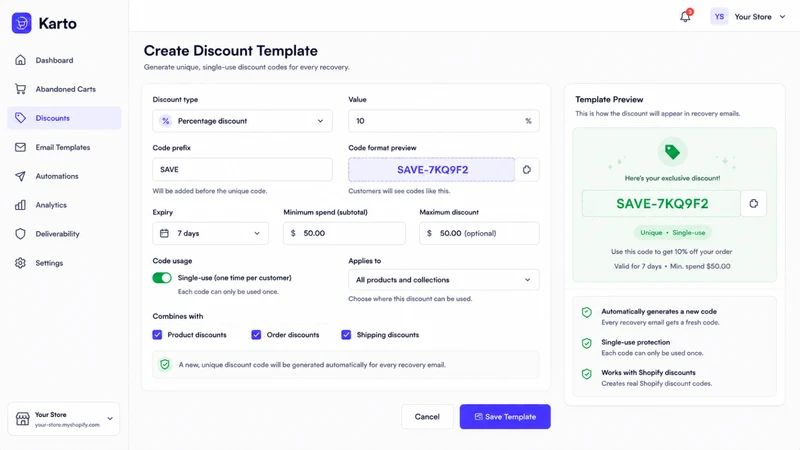Uncheck Product discounts checkbox
This screenshot has height=450, width=800.
(157, 335)
